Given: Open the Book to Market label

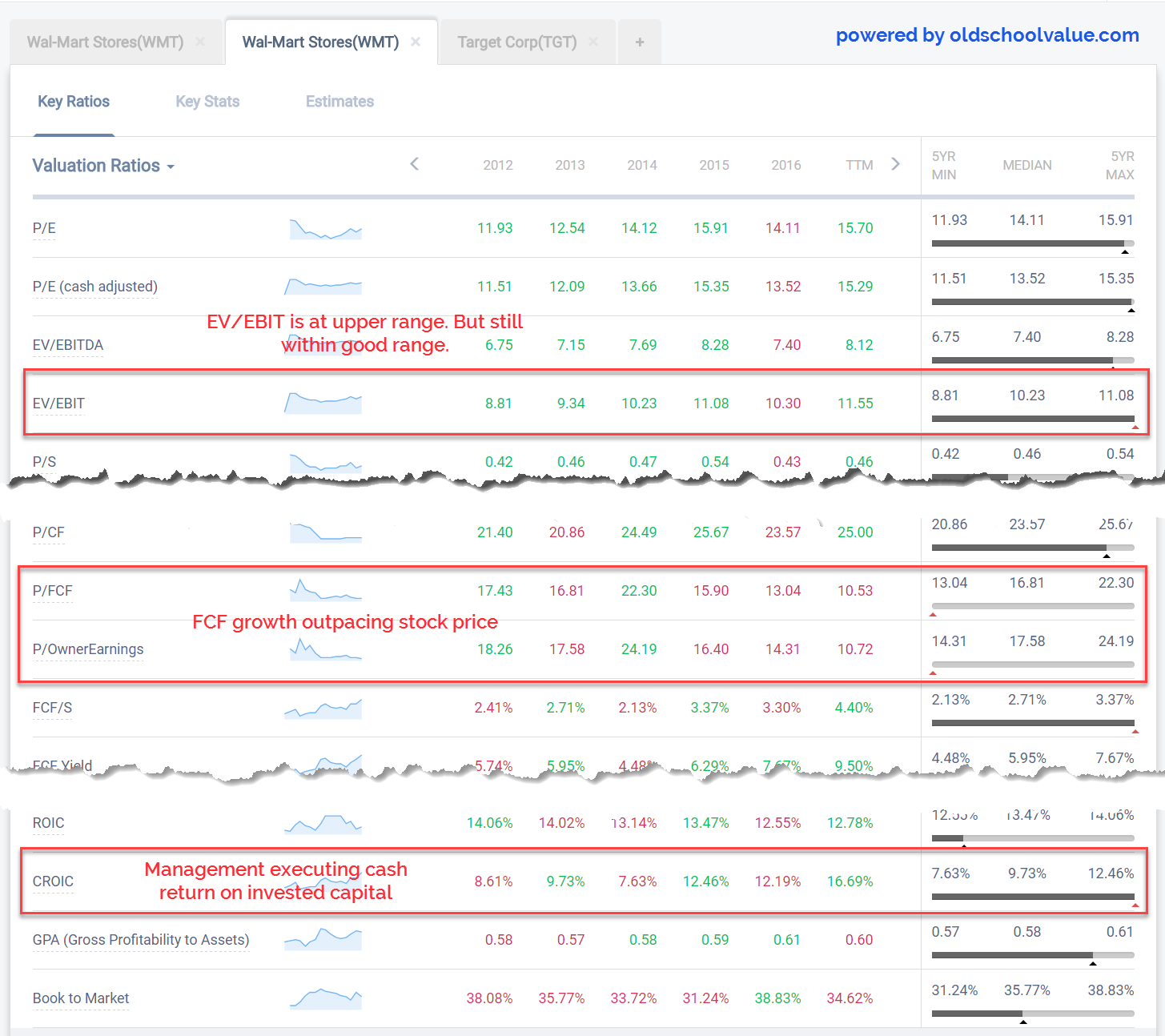Looking at the screenshot, I should tap(81, 998).
